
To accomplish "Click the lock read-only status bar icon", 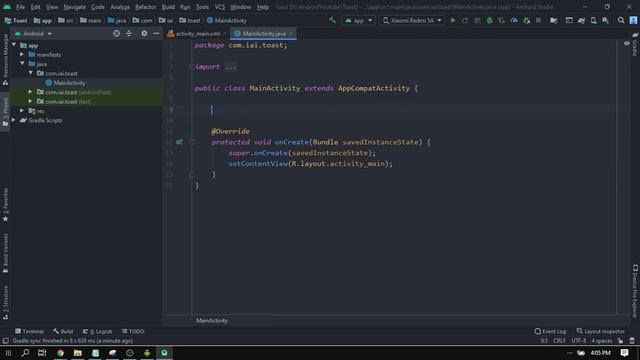I will pos(620,341).
